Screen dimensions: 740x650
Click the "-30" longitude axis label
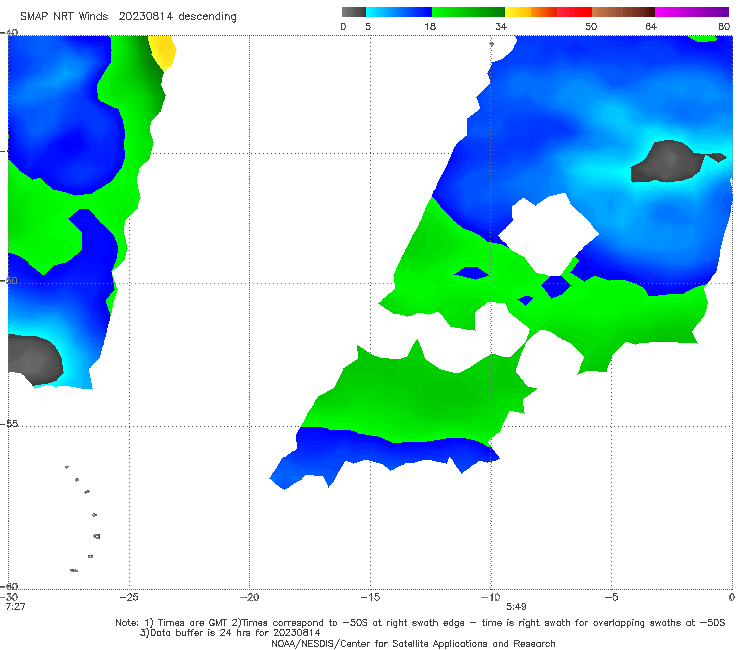coord(9,597)
